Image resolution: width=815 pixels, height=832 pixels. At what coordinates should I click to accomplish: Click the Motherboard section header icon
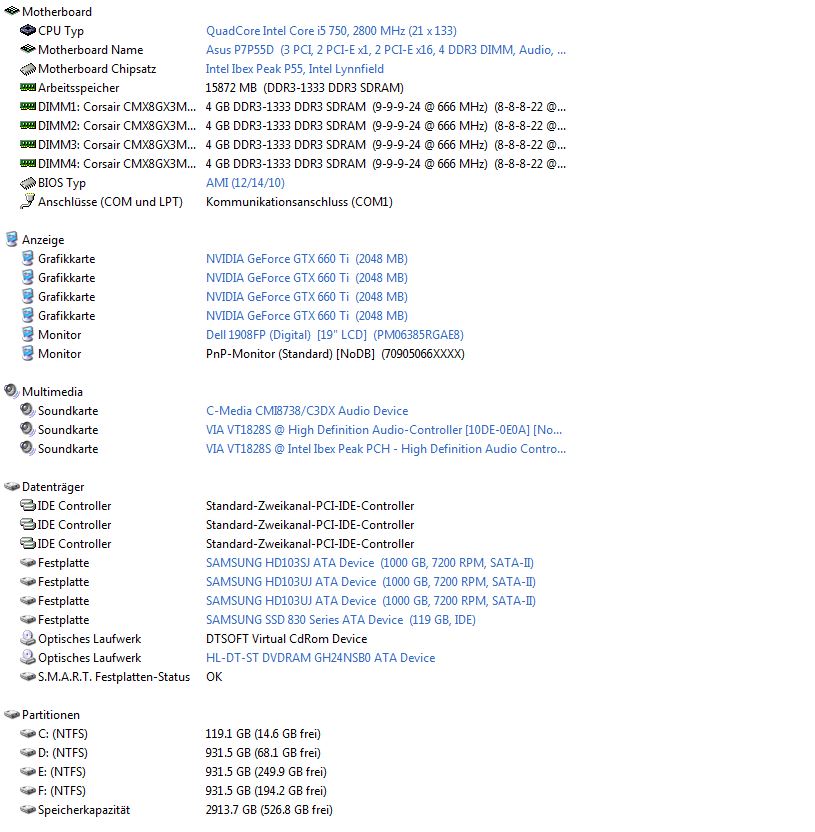pyautogui.click(x=12, y=11)
